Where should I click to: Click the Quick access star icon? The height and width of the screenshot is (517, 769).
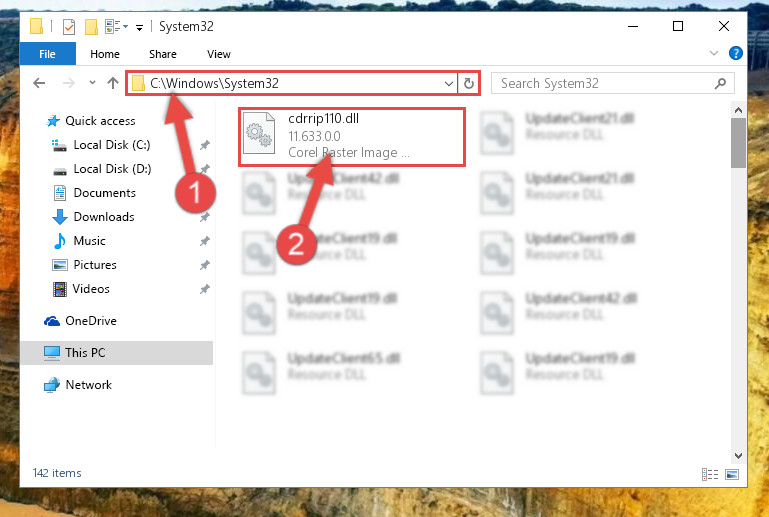pyautogui.click(x=53, y=121)
